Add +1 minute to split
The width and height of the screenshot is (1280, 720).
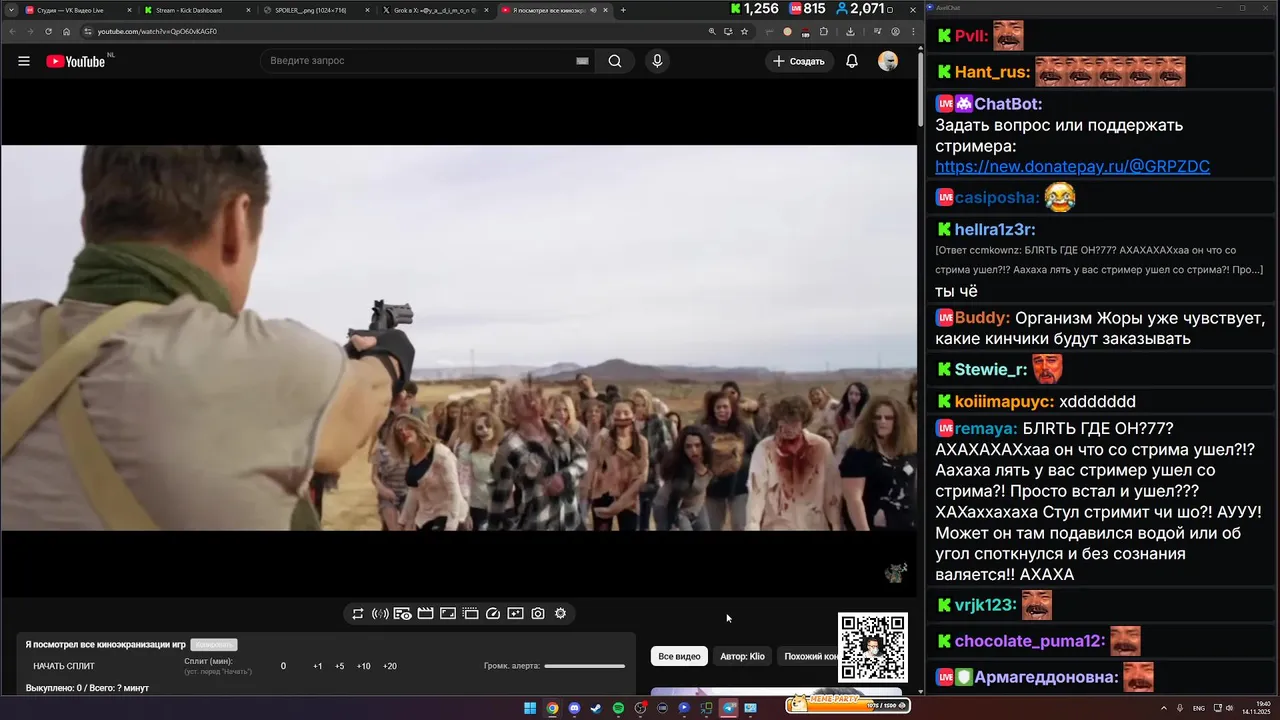(318, 666)
